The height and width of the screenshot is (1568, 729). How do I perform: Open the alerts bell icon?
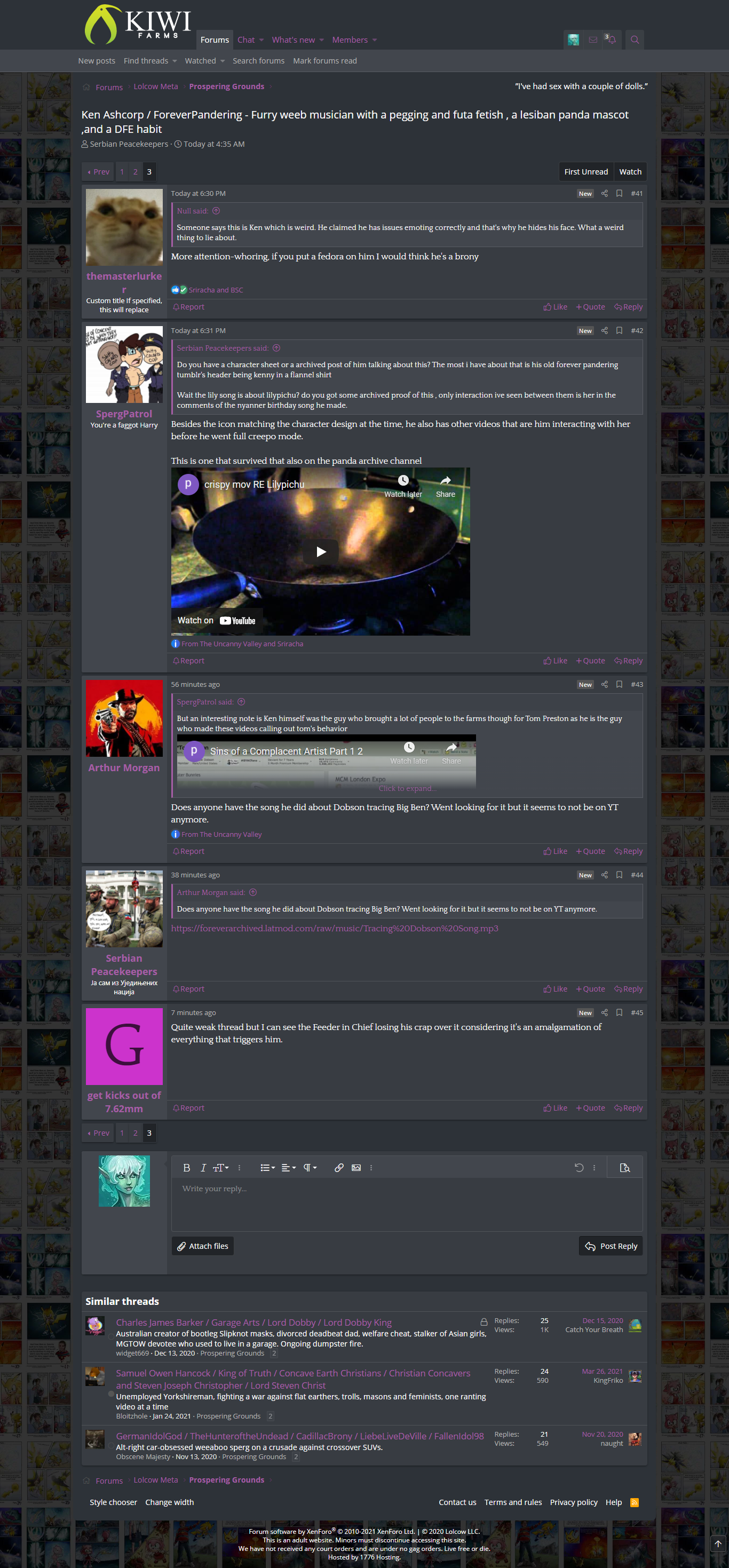click(x=612, y=39)
